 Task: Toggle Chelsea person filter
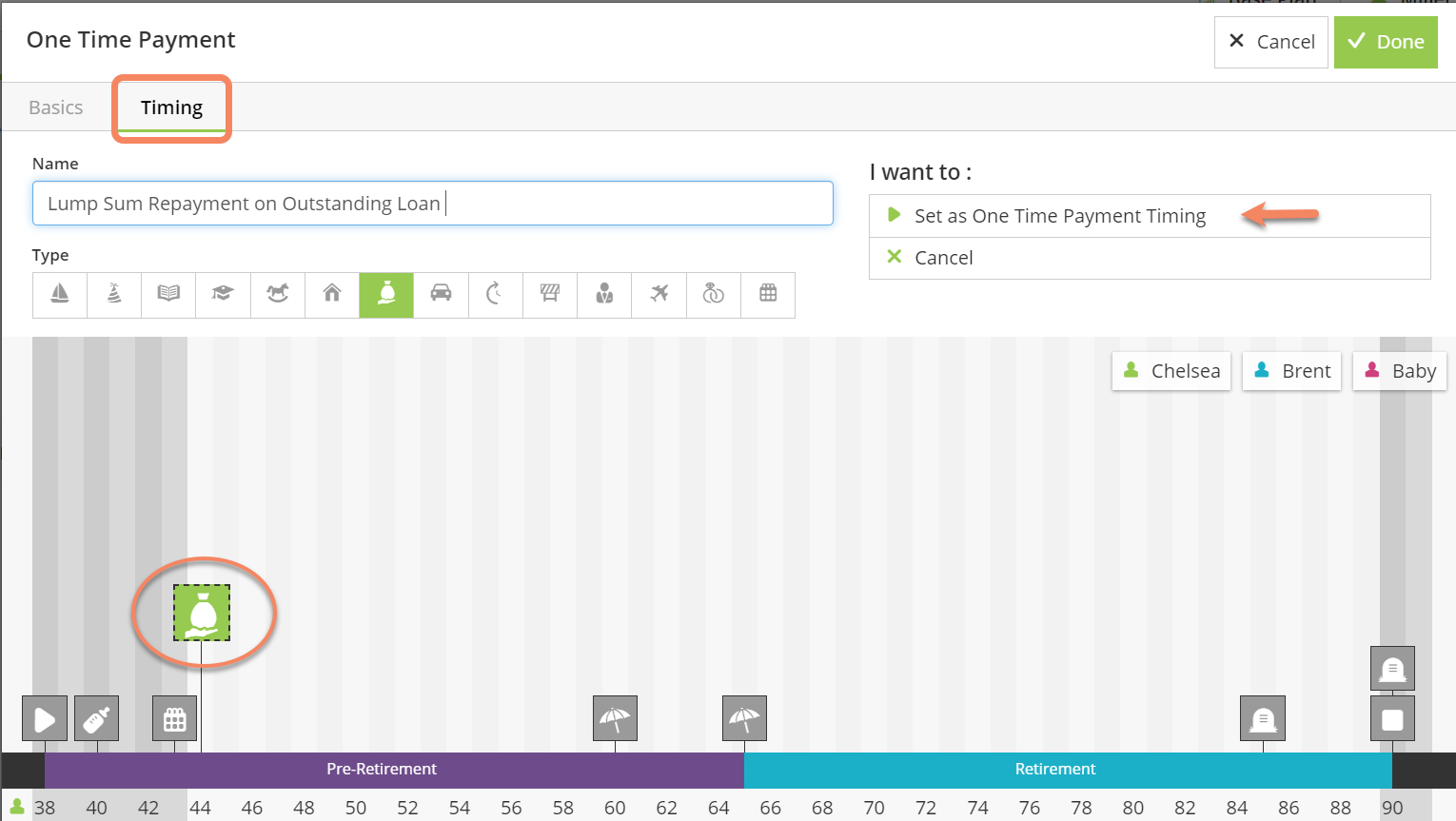(1171, 371)
